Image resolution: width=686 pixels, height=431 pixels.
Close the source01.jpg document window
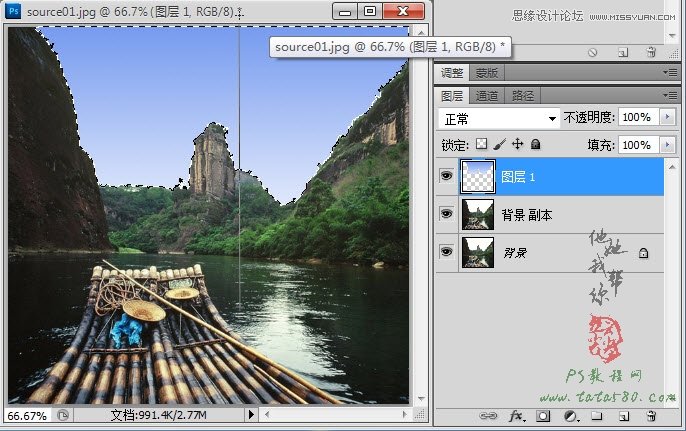(x=403, y=11)
